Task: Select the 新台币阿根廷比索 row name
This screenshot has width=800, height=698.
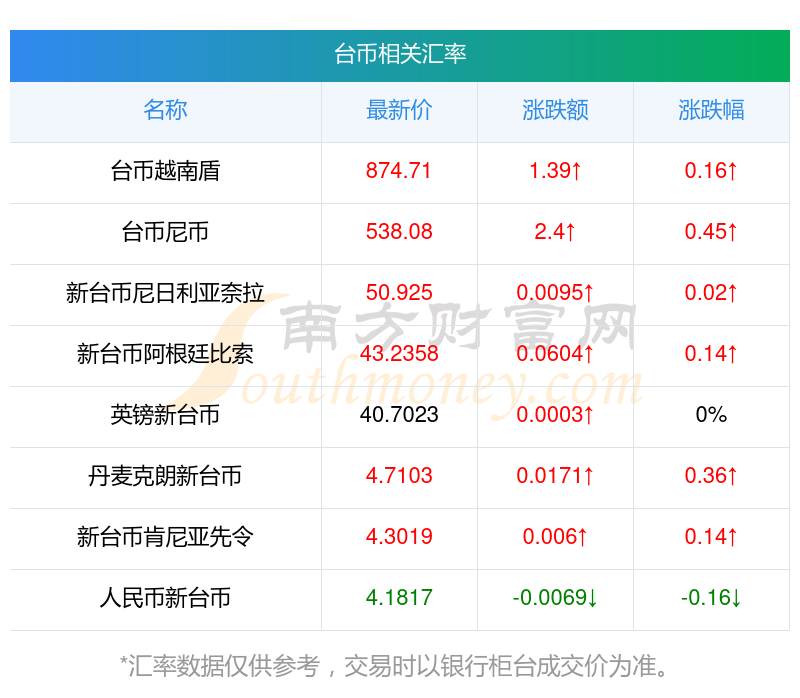Action: click(165, 354)
